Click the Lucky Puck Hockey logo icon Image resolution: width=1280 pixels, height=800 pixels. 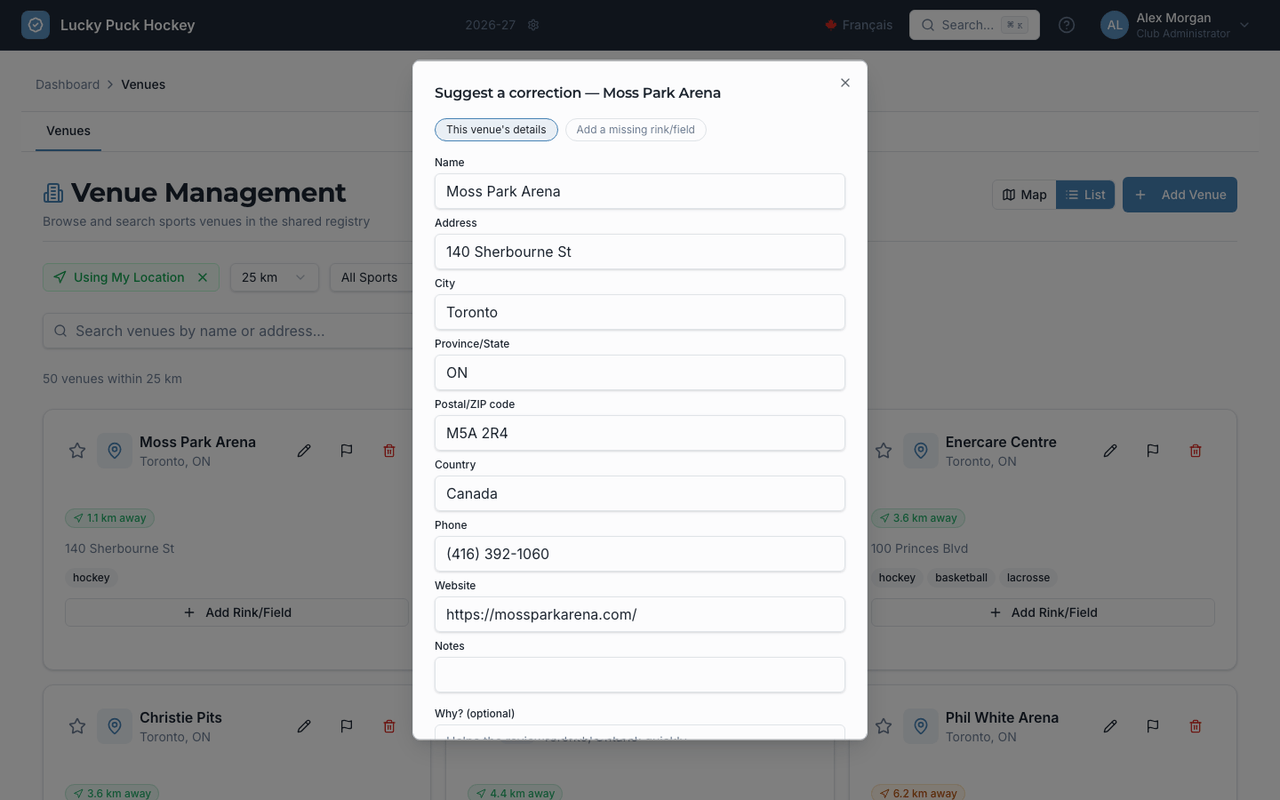[x=35, y=25]
